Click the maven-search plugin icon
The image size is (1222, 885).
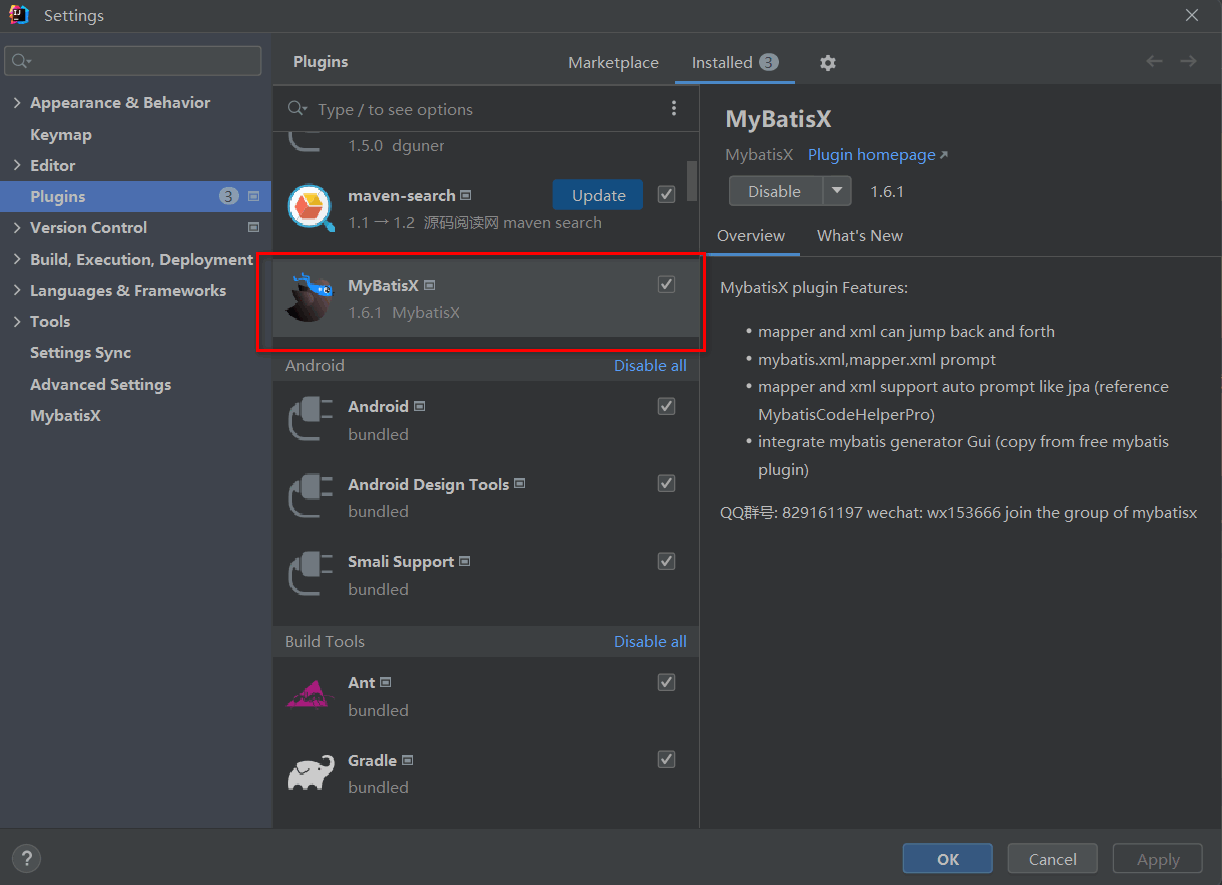tap(311, 208)
